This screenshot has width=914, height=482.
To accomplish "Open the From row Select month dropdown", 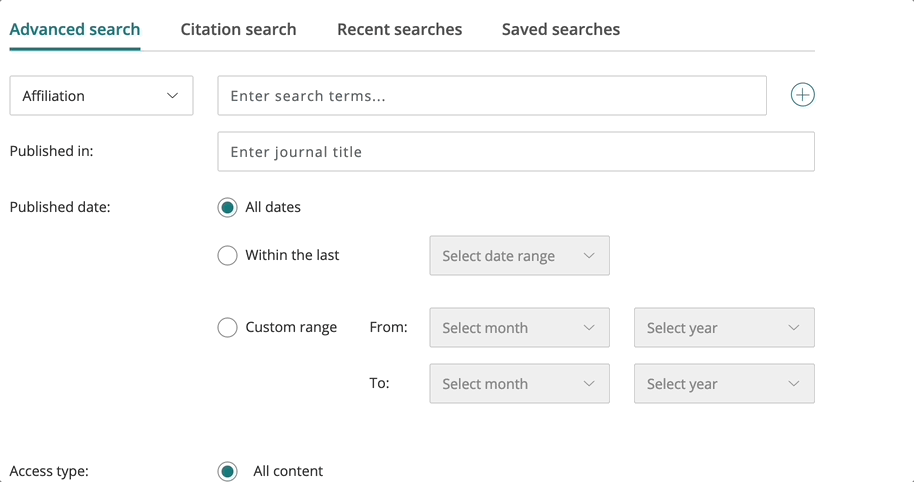I will (x=519, y=328).
